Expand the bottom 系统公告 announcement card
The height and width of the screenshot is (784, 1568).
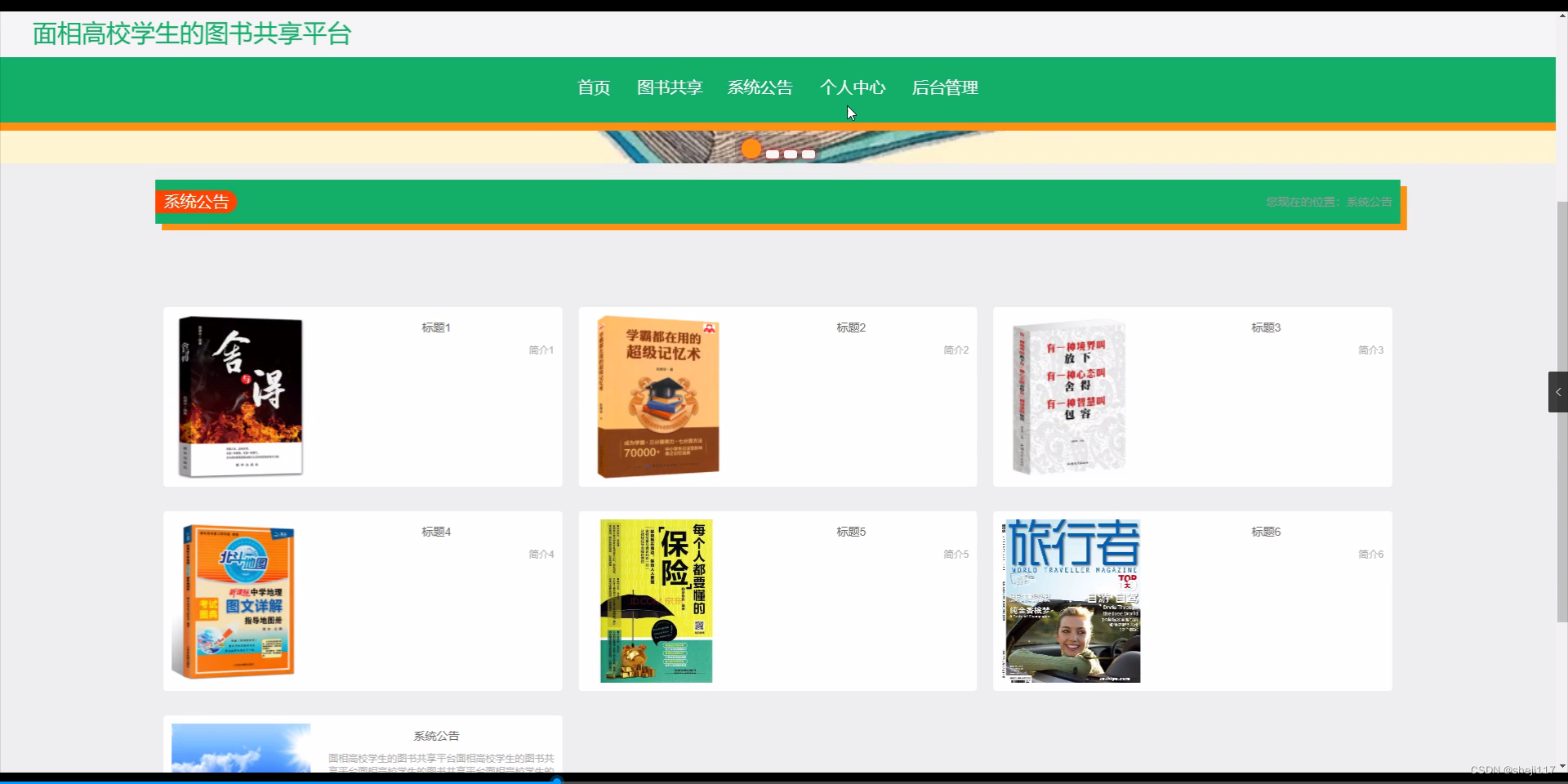pos(438,736)
